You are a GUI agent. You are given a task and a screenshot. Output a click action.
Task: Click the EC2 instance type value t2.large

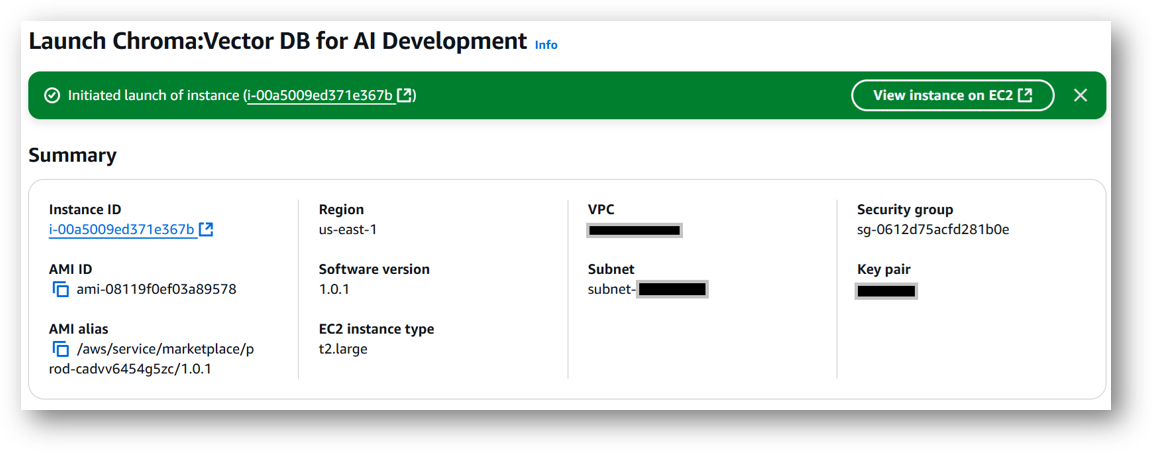[x=343, y=349]
